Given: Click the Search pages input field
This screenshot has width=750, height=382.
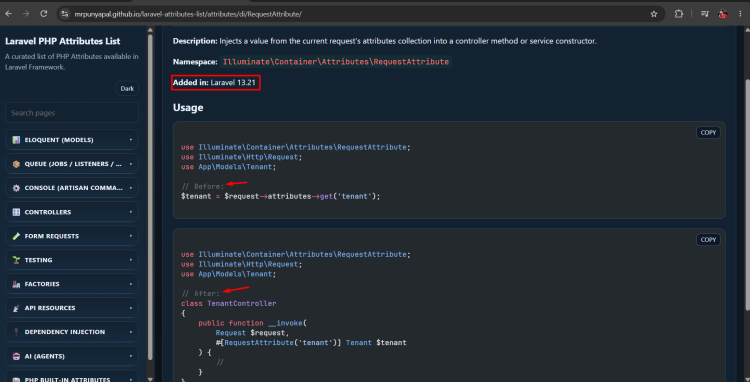Looking at the screenshot, I should pos(72,113).
